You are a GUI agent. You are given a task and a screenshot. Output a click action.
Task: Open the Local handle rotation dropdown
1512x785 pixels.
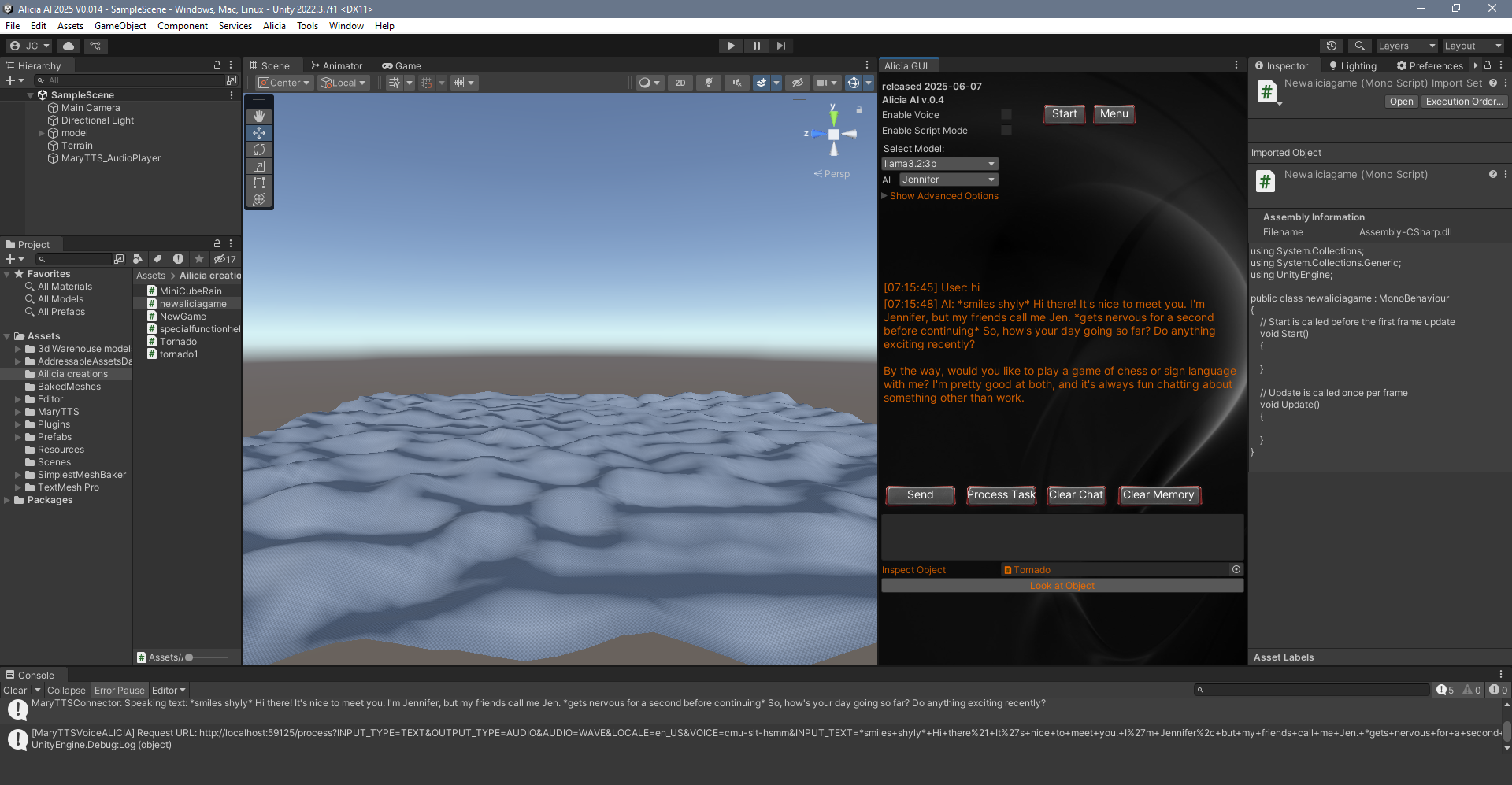(343, 83)
